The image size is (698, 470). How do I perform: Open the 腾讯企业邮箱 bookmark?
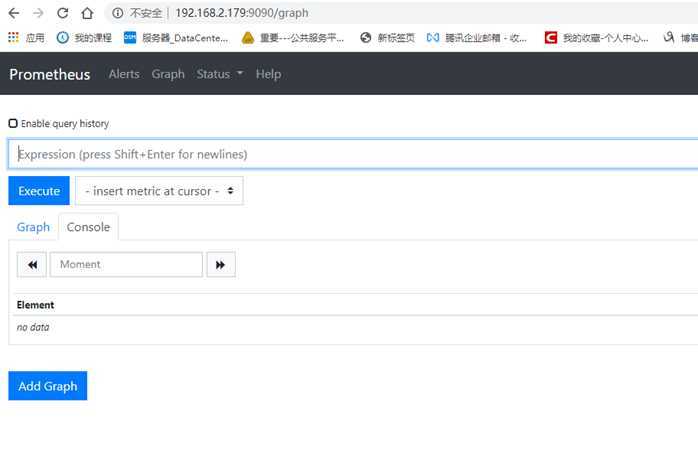(477, 38)
